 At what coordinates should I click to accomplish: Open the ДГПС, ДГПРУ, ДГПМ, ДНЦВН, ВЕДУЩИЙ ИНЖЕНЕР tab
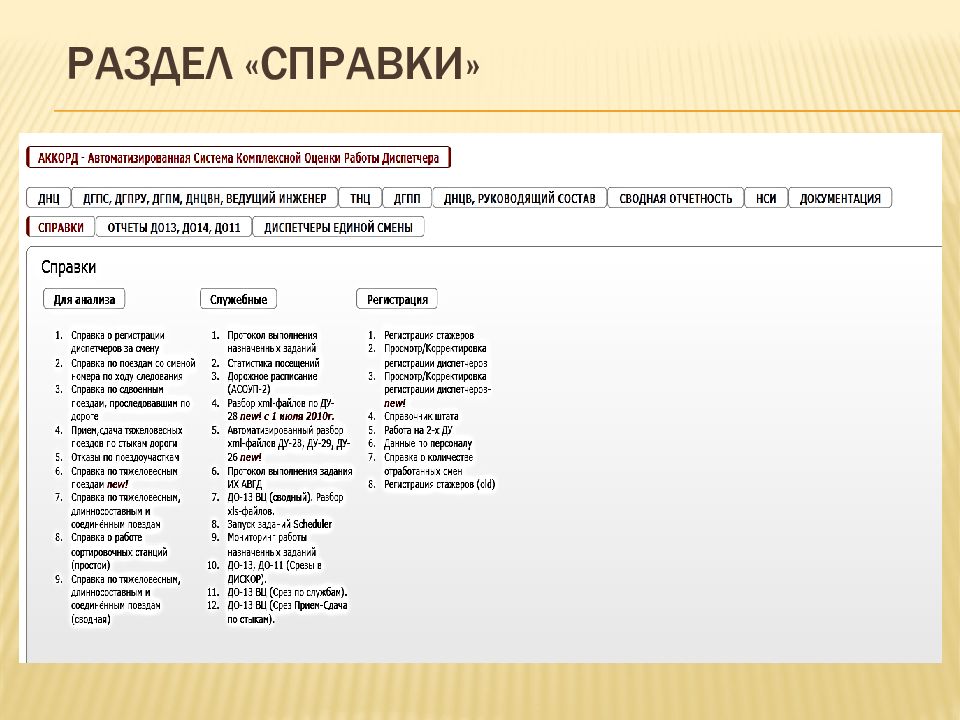tap(204, 198)
